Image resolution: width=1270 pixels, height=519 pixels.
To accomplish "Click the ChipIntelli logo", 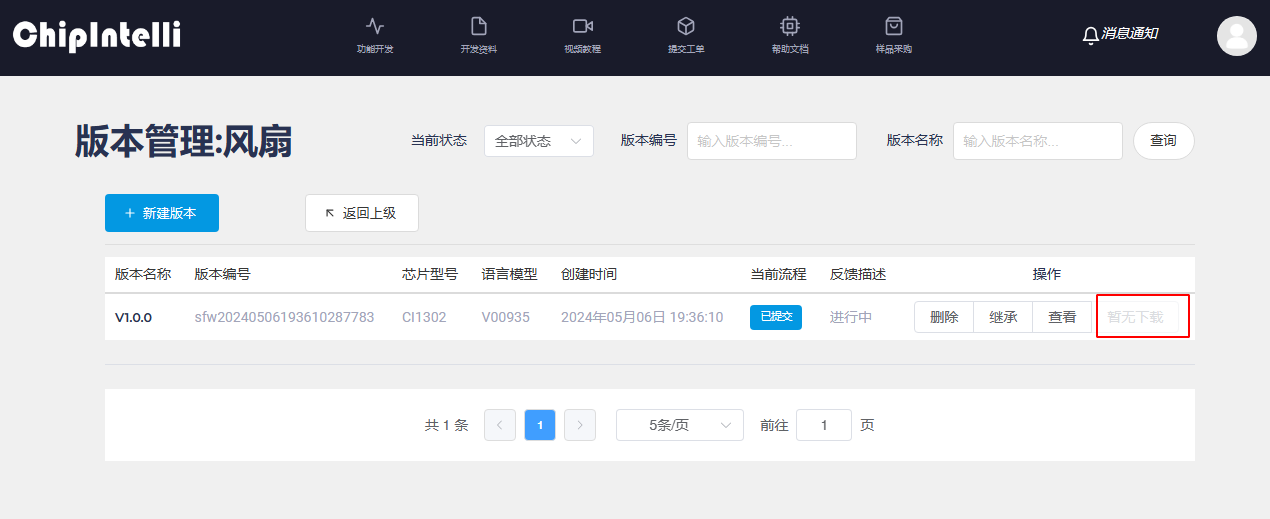I will click(x=97, y=35).
